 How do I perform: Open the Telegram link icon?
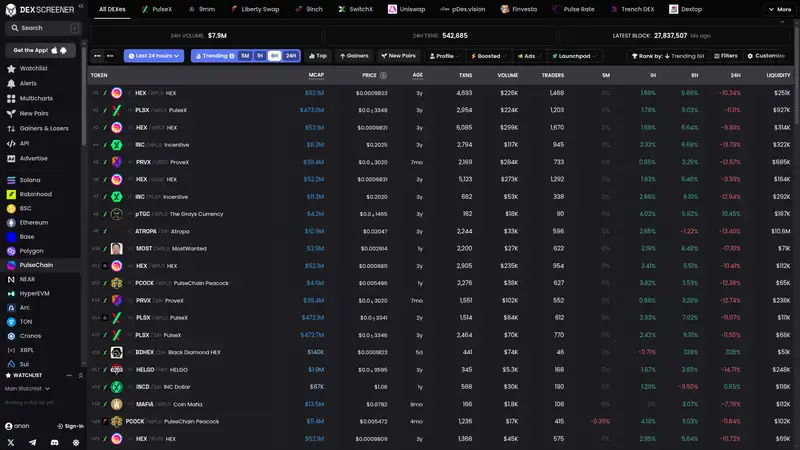tap(33, 442)
